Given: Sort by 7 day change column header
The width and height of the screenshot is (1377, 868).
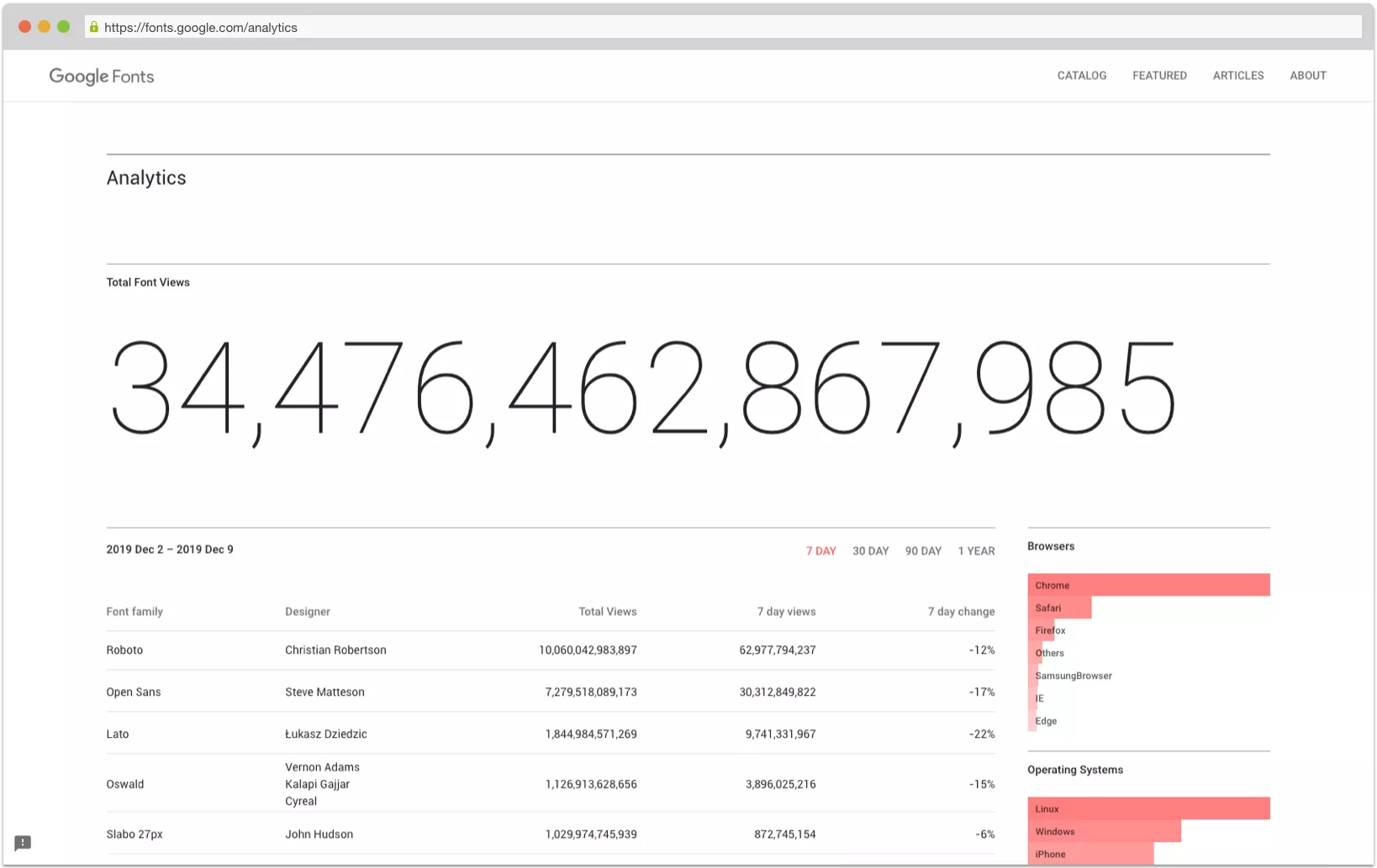Looking at the screenshot, I should pyautogui.click(x=962, y=612).
